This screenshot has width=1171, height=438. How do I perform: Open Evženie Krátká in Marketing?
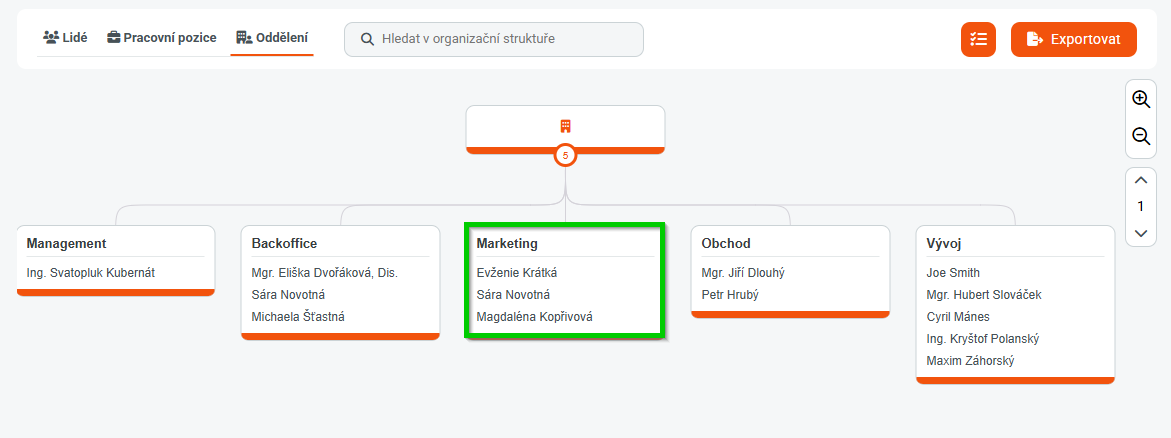click(x=517, y=272)
